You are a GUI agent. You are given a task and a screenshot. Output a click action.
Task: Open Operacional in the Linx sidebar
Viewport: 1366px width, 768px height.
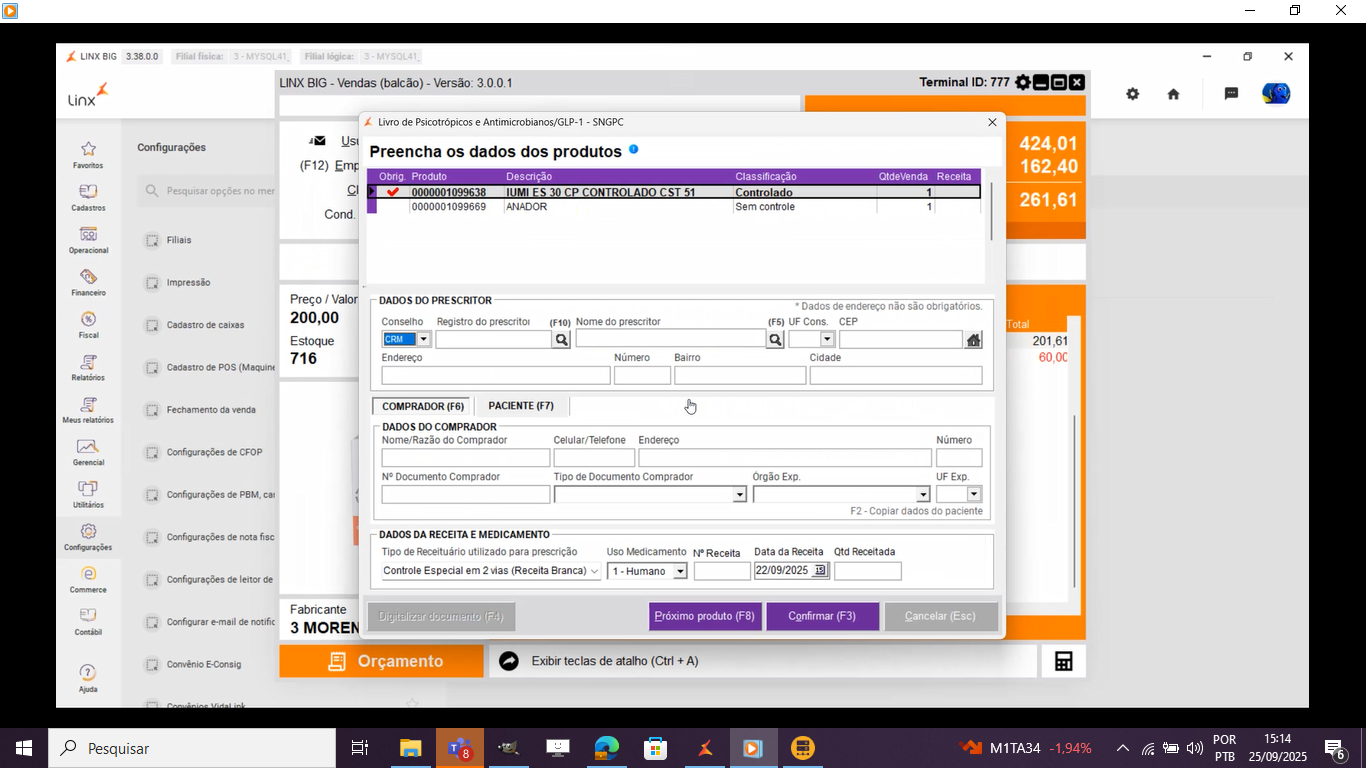pos(88,240)
